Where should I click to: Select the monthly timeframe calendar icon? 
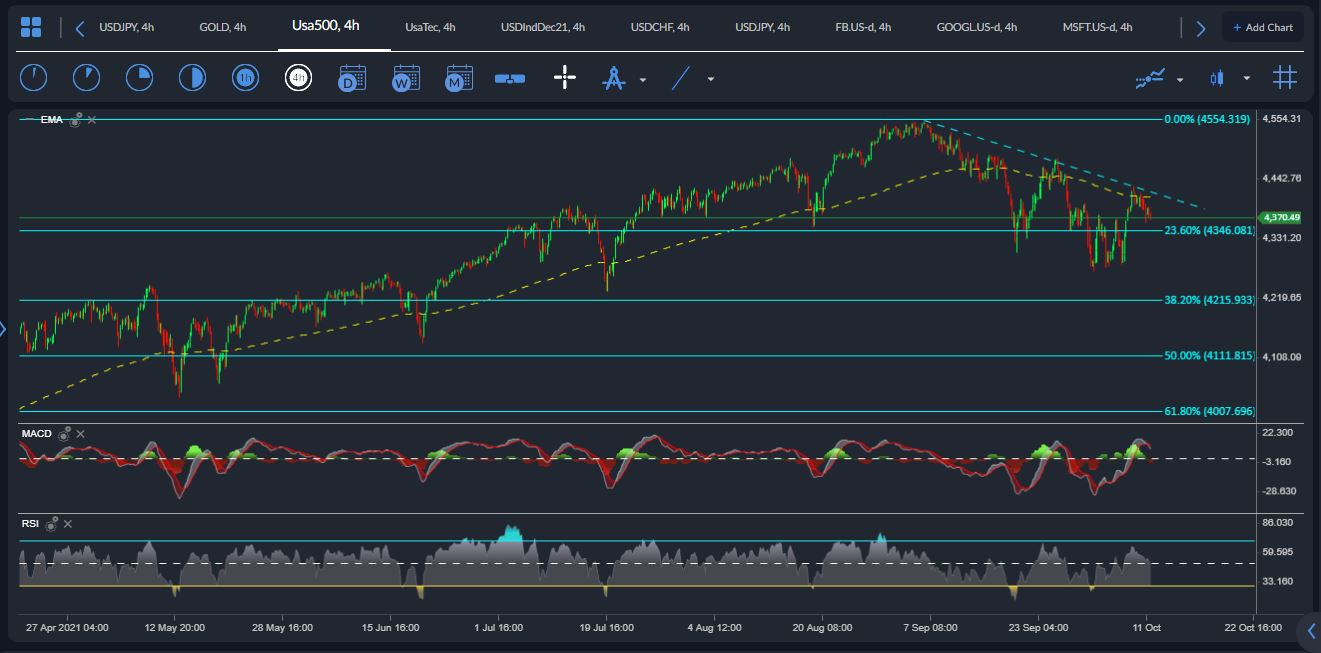458,78
